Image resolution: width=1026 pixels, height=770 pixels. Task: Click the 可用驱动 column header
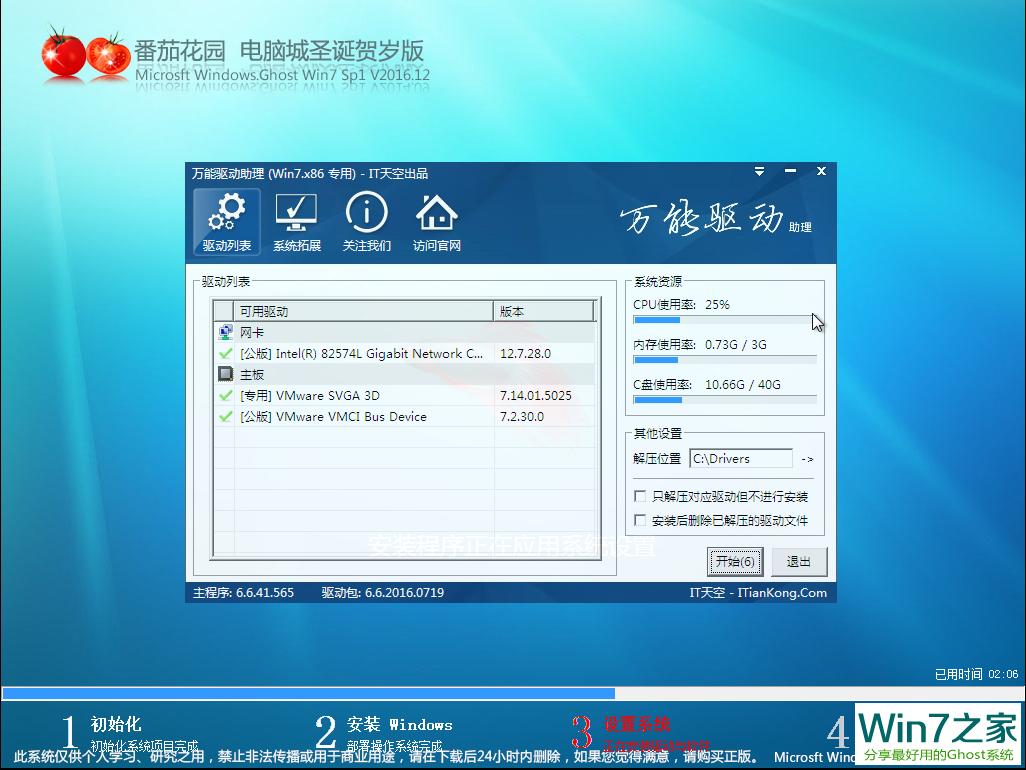pos(363,311)
